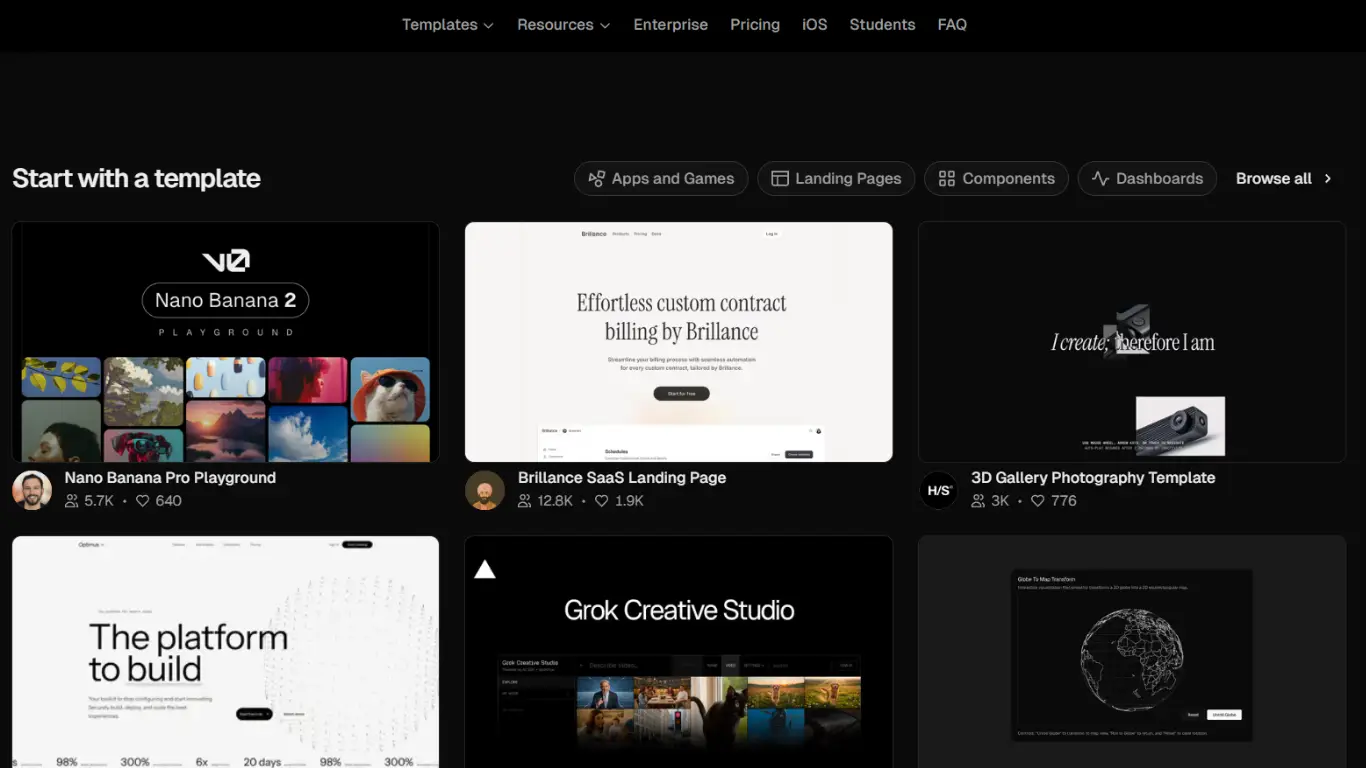Open 'The platform to build' template preview
The width and height of the screenshot is (1366, 768).
coord(226,652)
